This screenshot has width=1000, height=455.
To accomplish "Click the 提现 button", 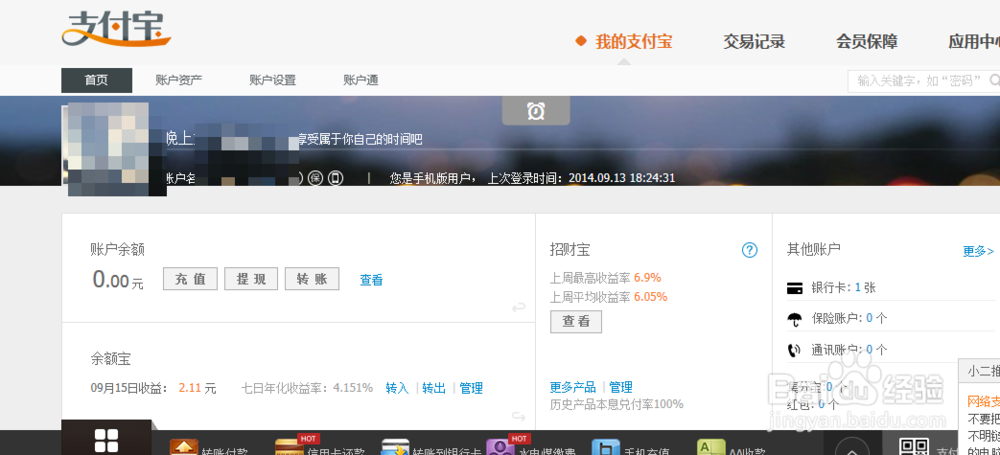I will pos(251,279).
